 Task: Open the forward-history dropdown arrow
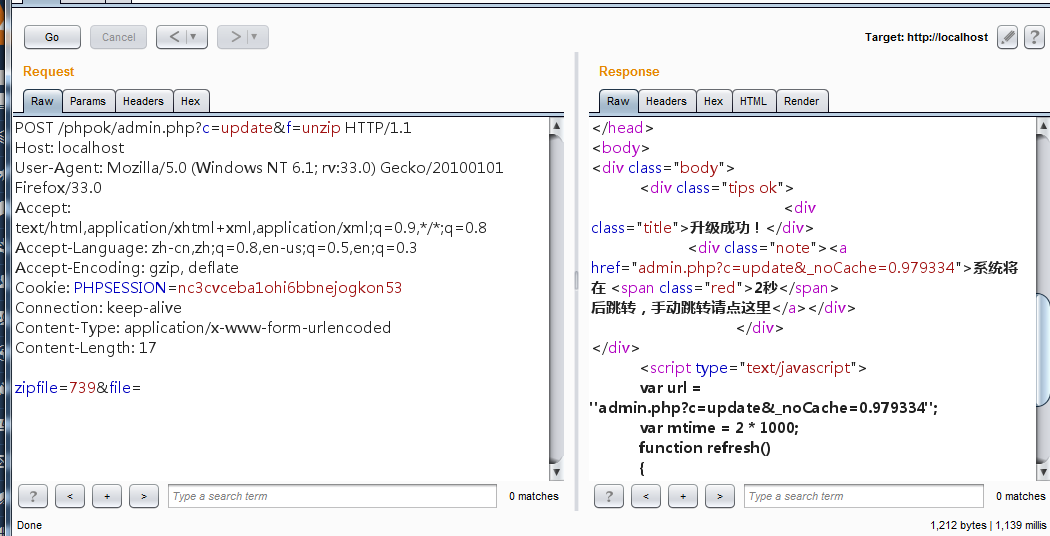[x=256, y=37]
